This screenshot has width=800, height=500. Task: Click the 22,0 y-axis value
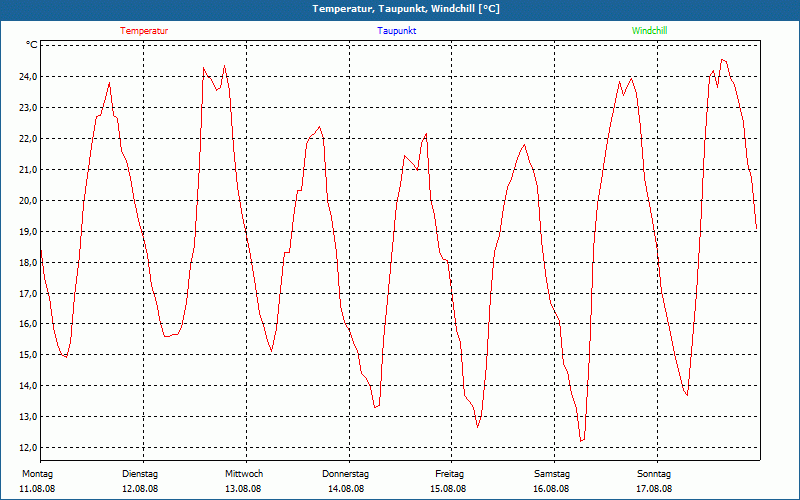[x=29, y=139]
